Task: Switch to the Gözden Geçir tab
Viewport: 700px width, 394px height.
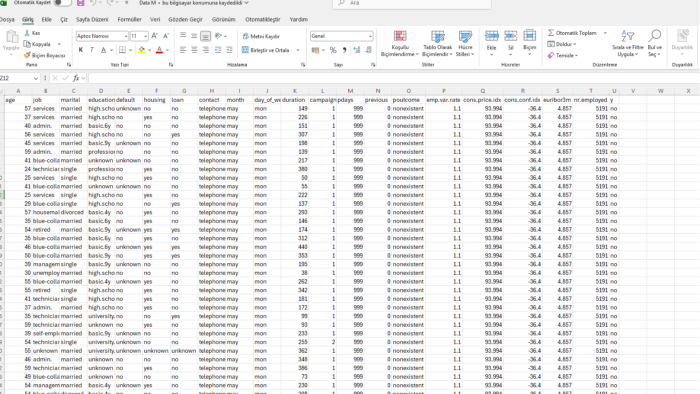Action: [x=185, y=20]
